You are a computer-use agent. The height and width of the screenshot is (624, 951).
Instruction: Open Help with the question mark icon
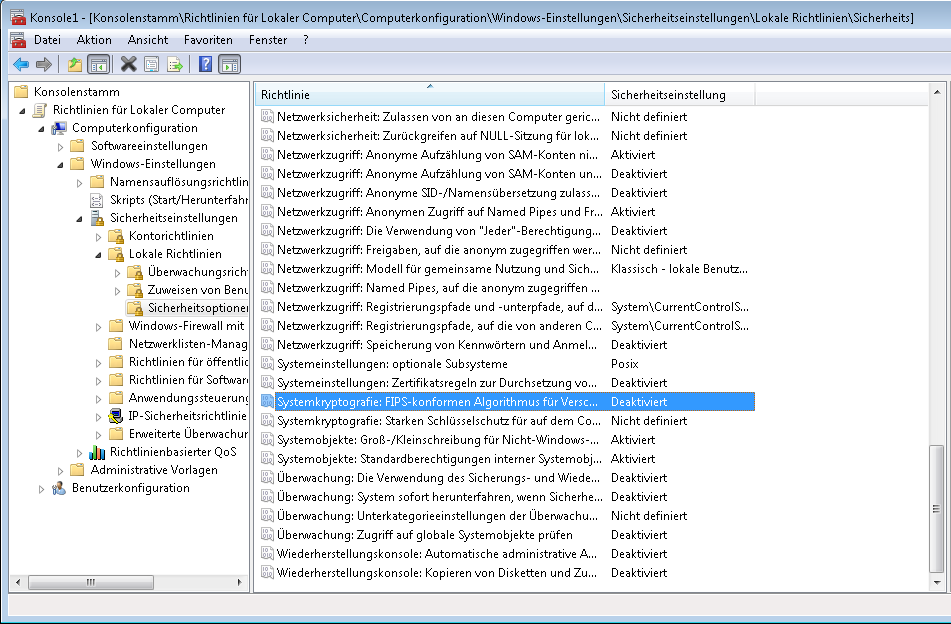(205, 64)
